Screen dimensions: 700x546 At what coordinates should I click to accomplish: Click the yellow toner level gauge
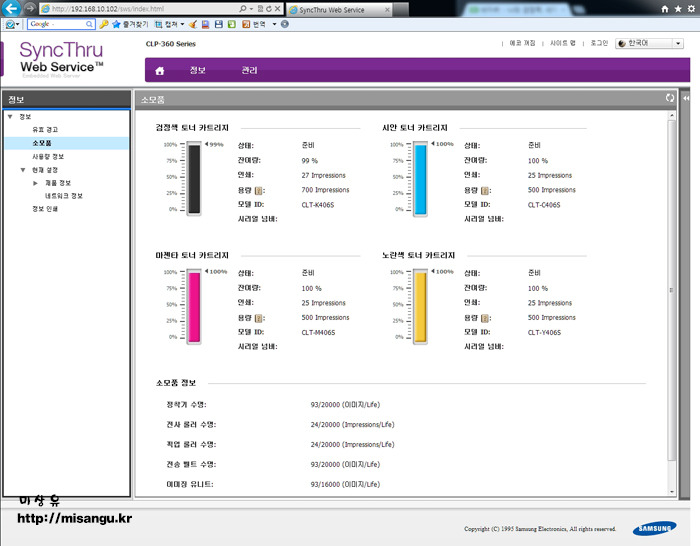[x=420, y=306]
